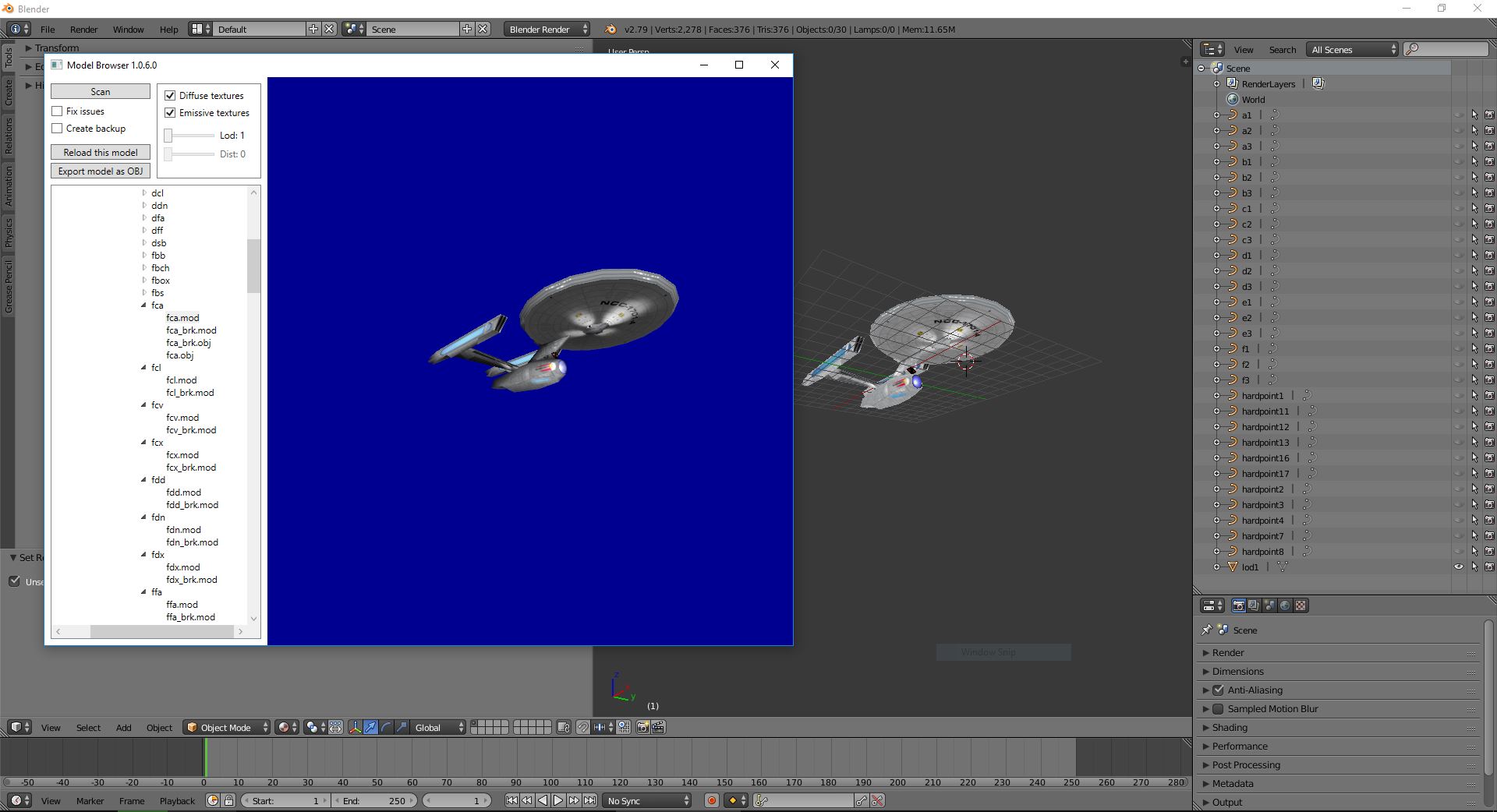Viewport: 1497px width, 812px height.
Task: Open the File menu in Blender
Action: (48, 29)
